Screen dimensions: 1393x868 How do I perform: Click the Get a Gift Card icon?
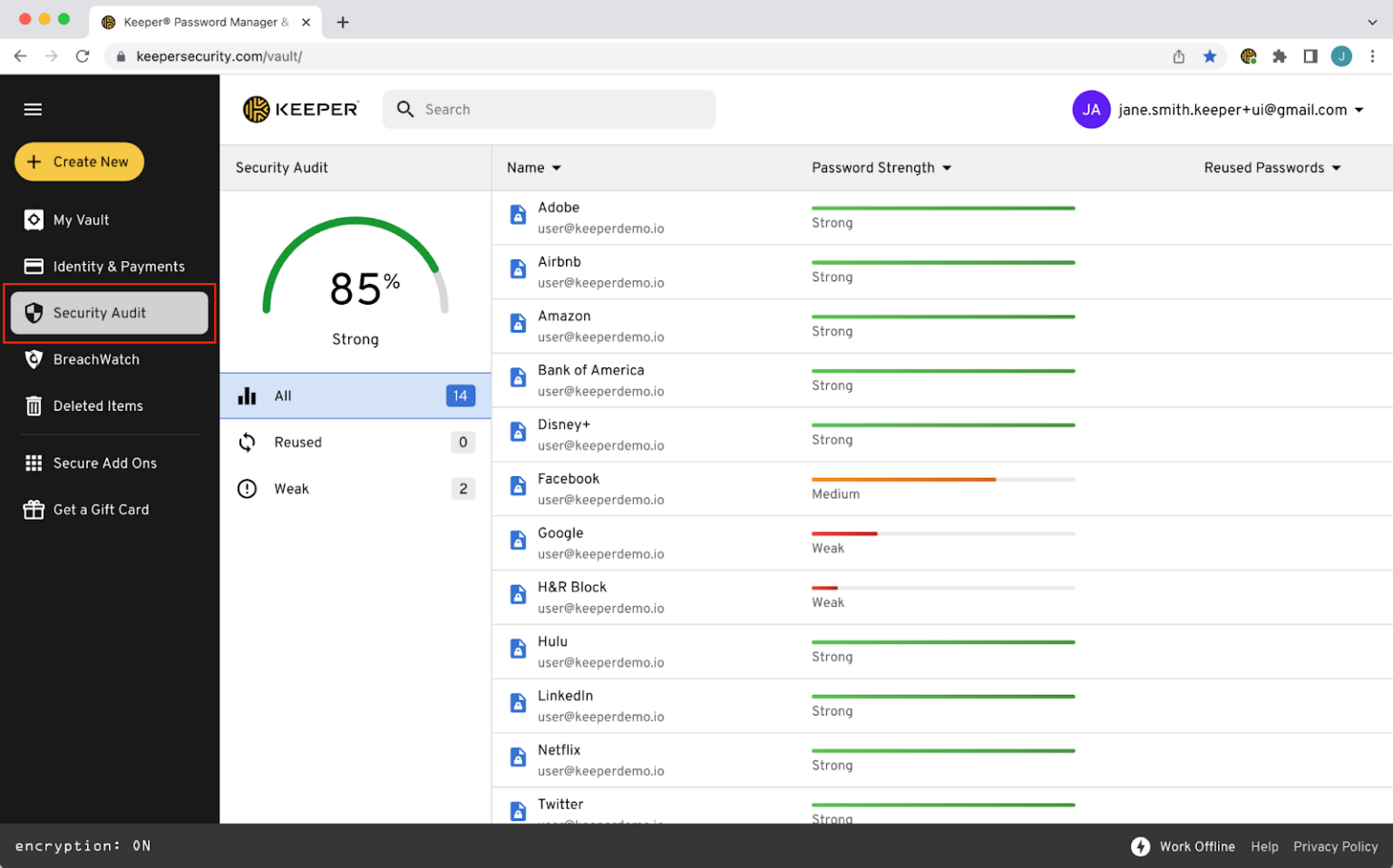point(34,509)
